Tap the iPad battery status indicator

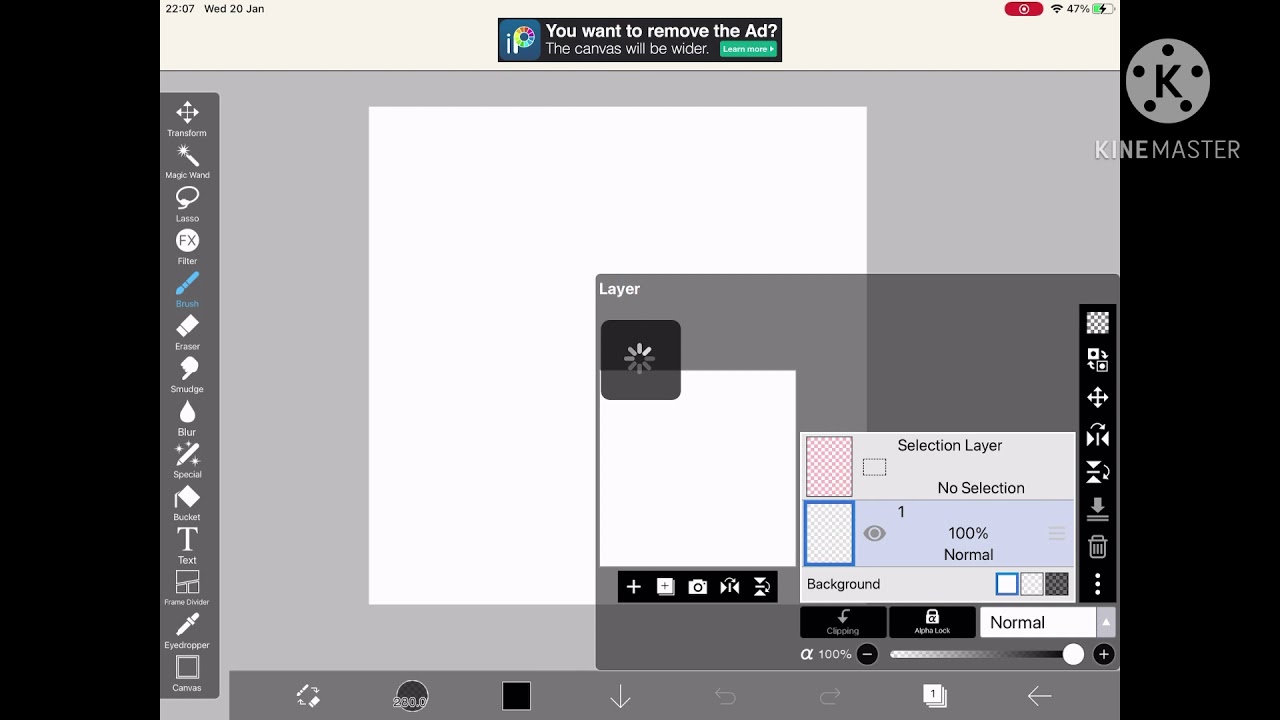point(1102,9)
